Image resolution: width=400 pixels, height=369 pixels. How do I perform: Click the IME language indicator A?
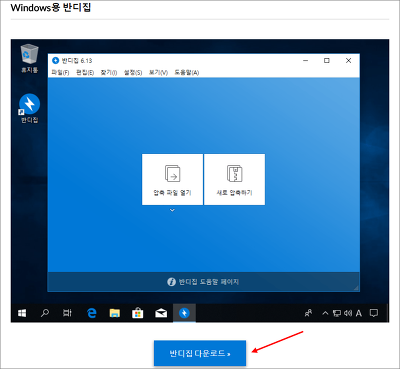(359, 313)
